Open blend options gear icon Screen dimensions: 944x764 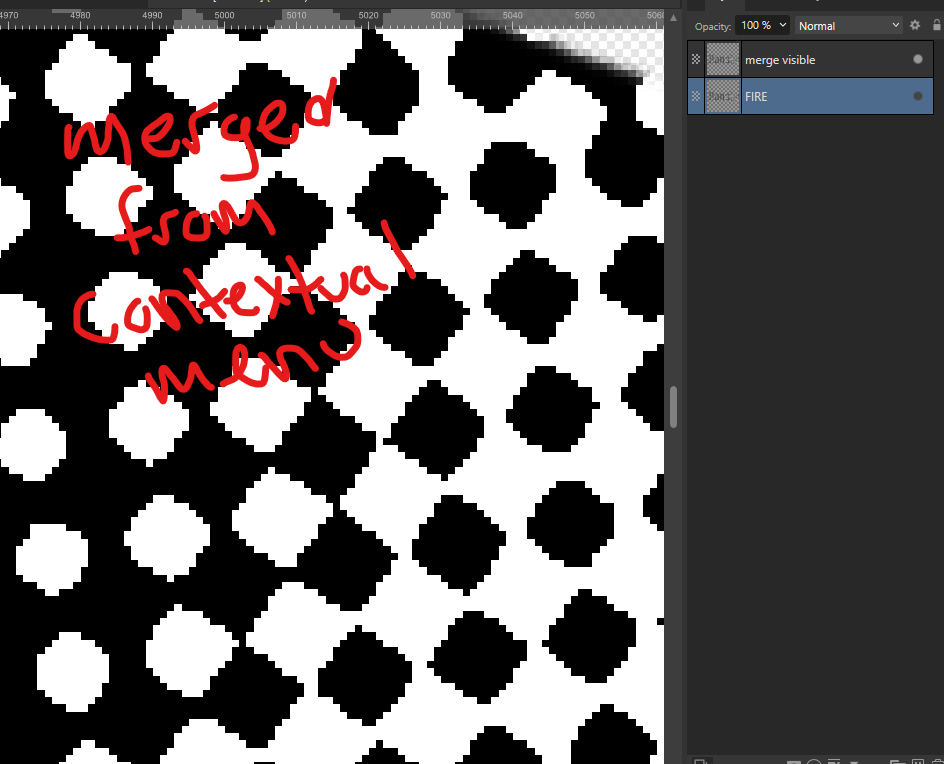(915, 25)
